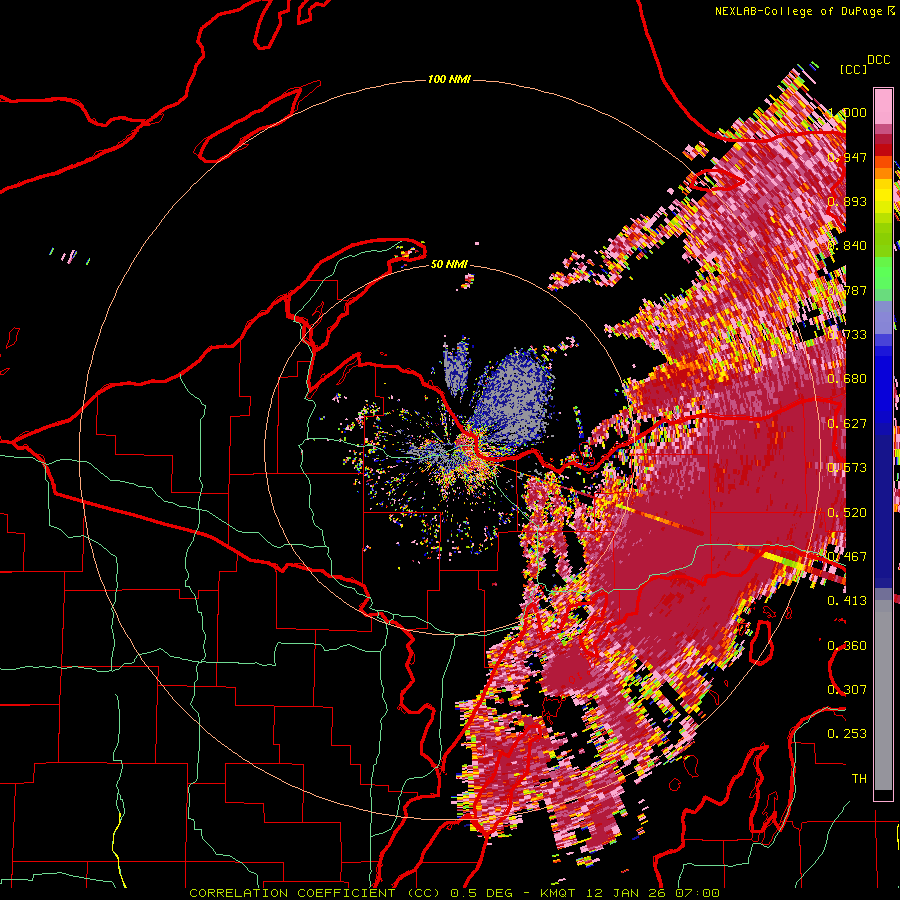Click the 50 NMI range ring label
900x900 pixels.
(x=449, y=264)
